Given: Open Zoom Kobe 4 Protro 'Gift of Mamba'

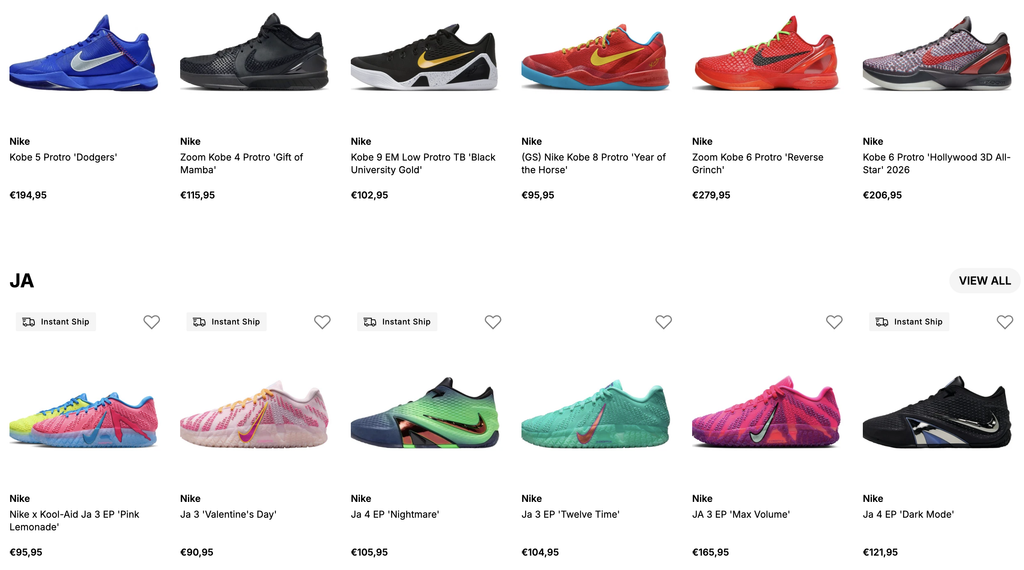Looking at the screenshot, I should click(242, 163).
